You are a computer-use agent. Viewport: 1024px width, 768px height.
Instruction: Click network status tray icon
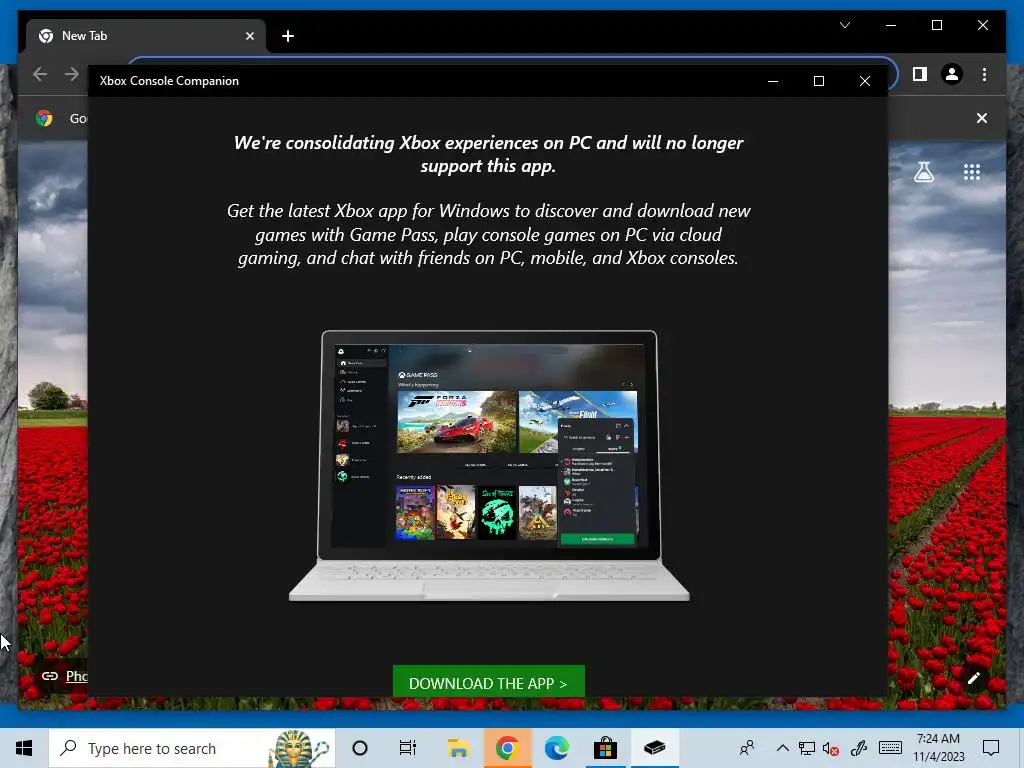pyautogui.click(x=807, y=748)
